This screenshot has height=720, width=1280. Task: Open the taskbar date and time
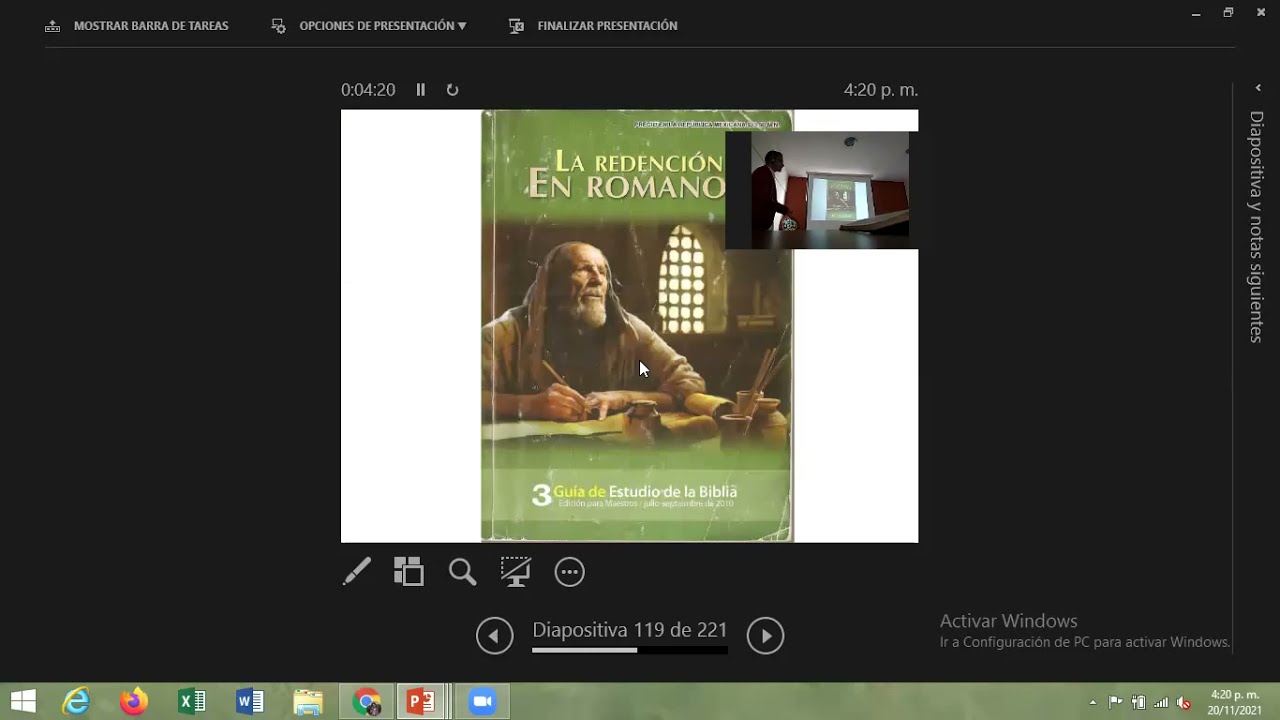[1235, 702]
